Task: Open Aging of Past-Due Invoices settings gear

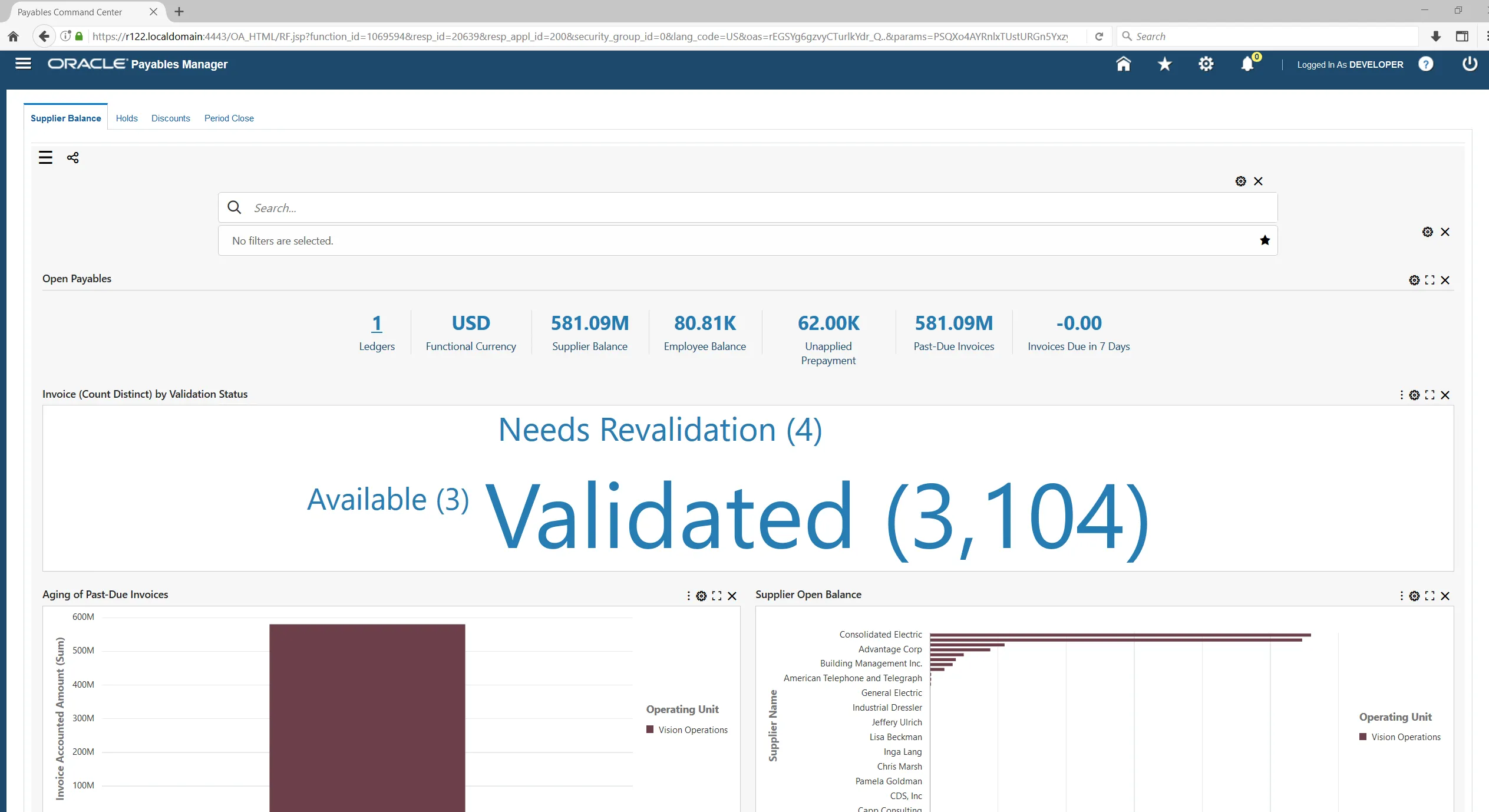Action: [x=701, y=596]
